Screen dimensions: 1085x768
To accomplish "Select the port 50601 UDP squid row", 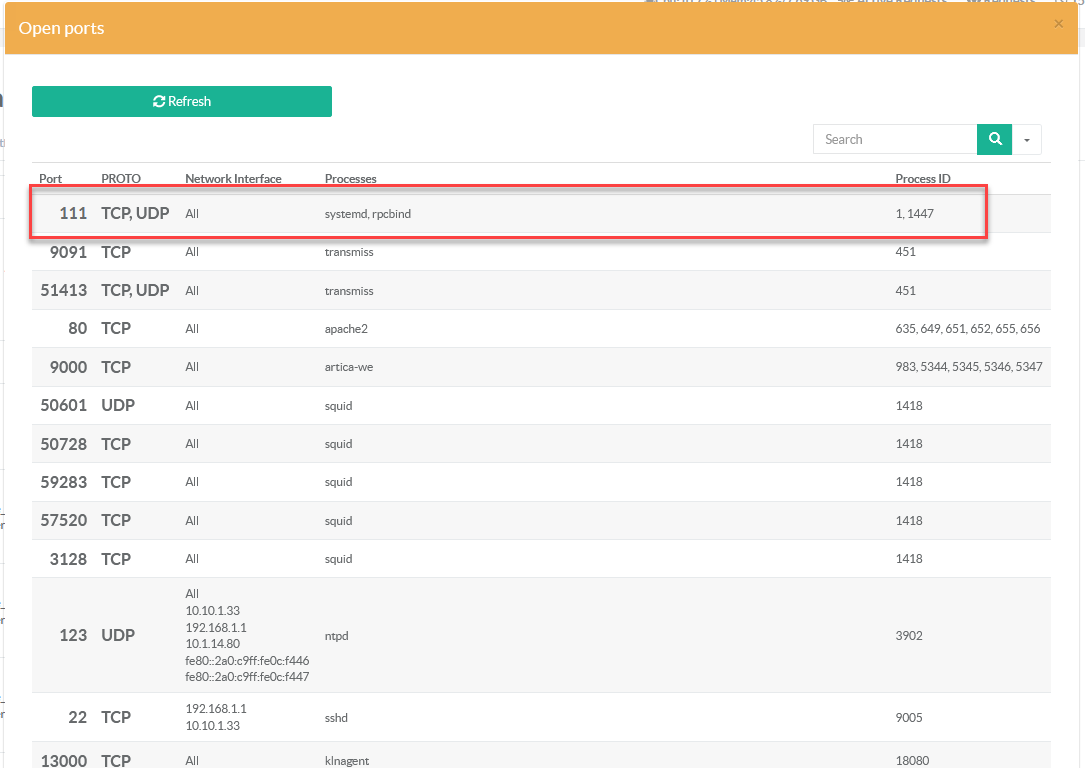I will [540, 406].
